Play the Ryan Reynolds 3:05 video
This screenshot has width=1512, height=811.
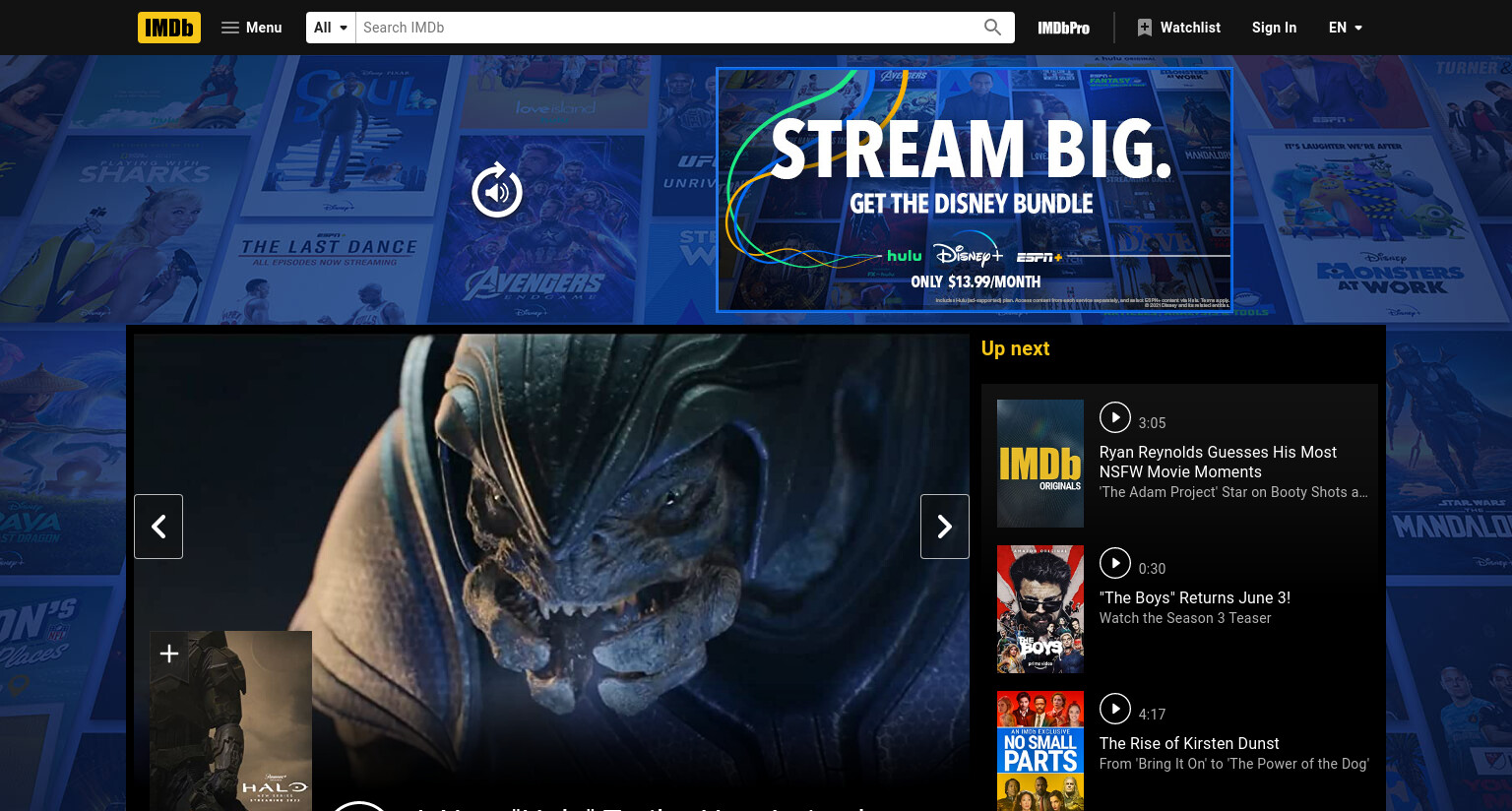tap(1115, 417)
